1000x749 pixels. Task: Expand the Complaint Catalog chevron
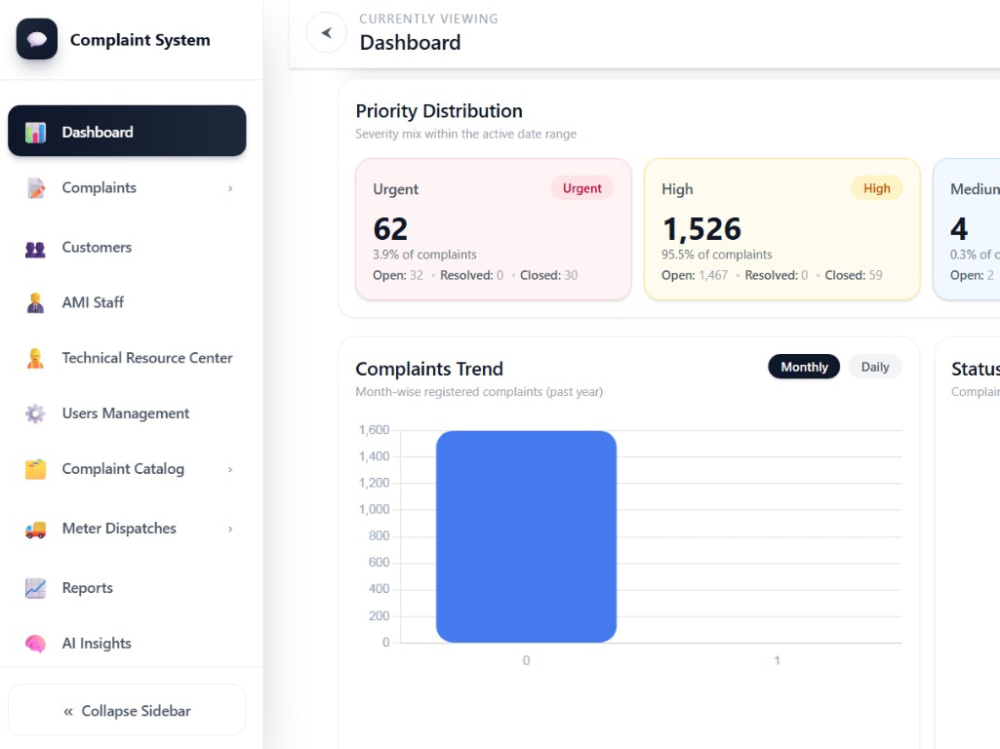(x=230, y=470)
